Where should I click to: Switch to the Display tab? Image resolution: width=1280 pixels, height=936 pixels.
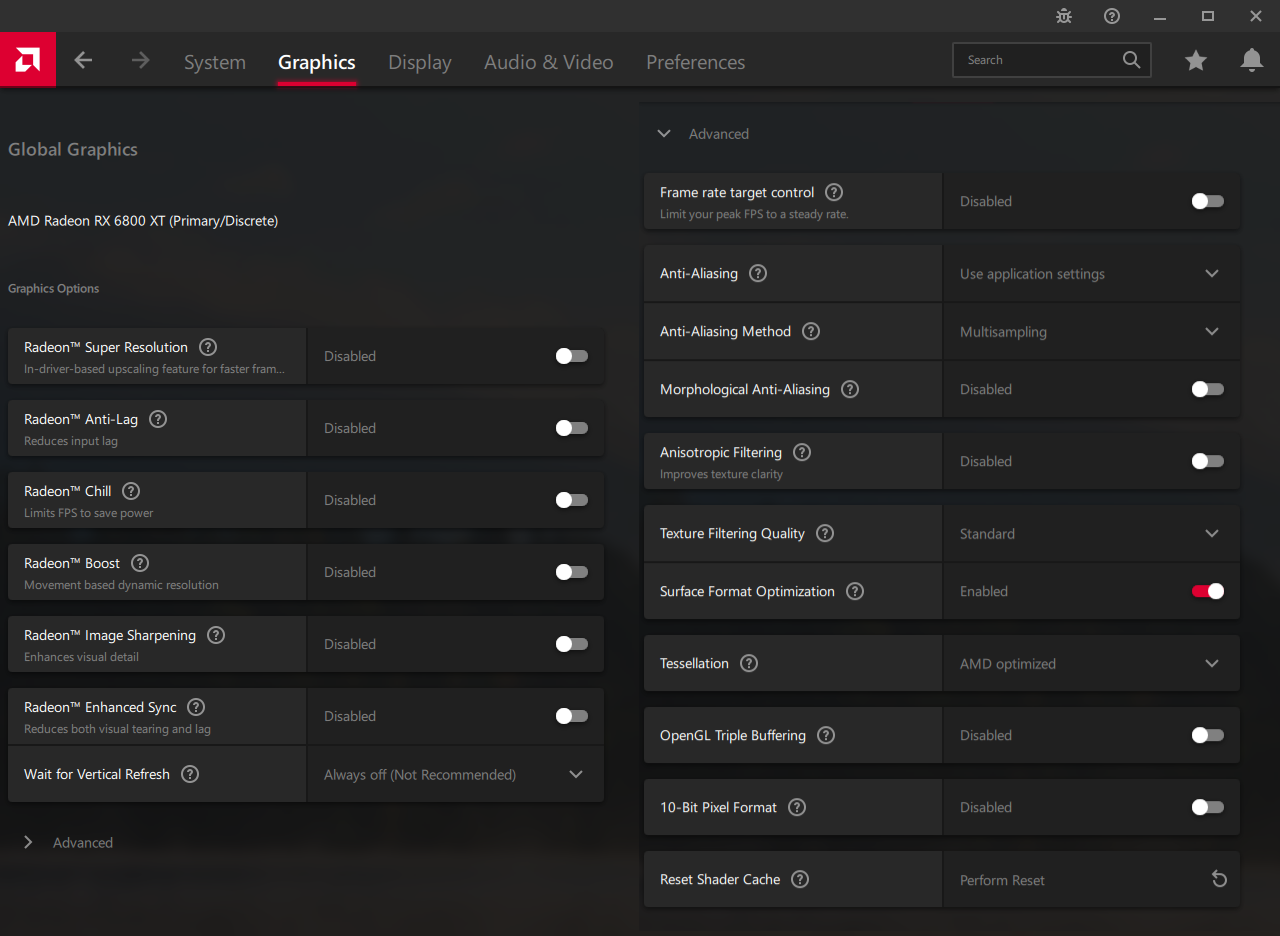click(x=420, y=62)
